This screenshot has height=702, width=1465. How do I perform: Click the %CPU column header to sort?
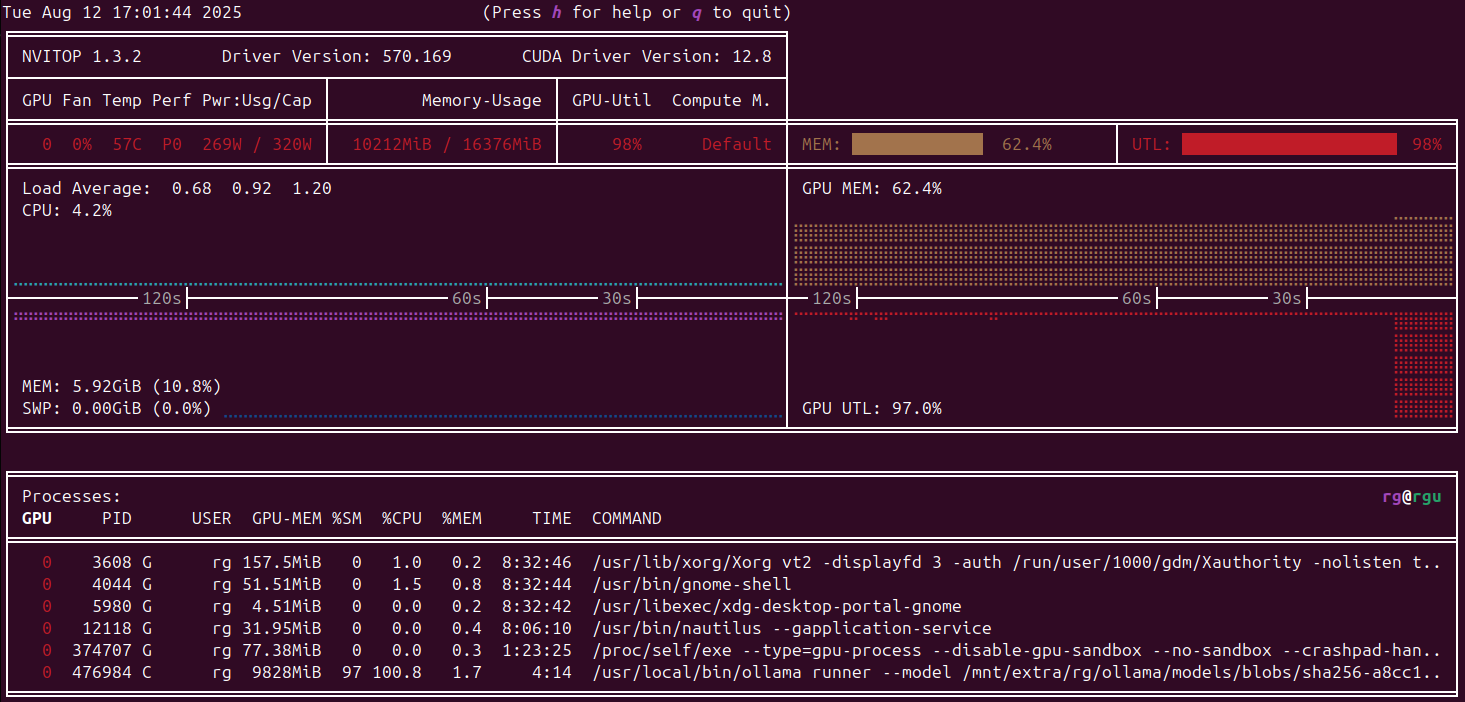click(401, 518)
